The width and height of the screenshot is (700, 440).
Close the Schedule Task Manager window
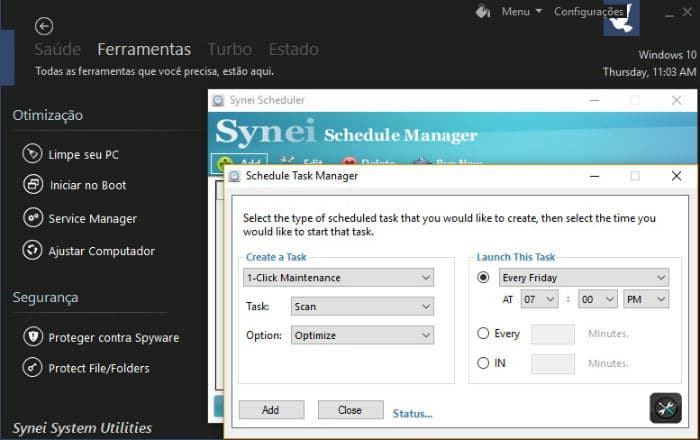pos(676,176)
